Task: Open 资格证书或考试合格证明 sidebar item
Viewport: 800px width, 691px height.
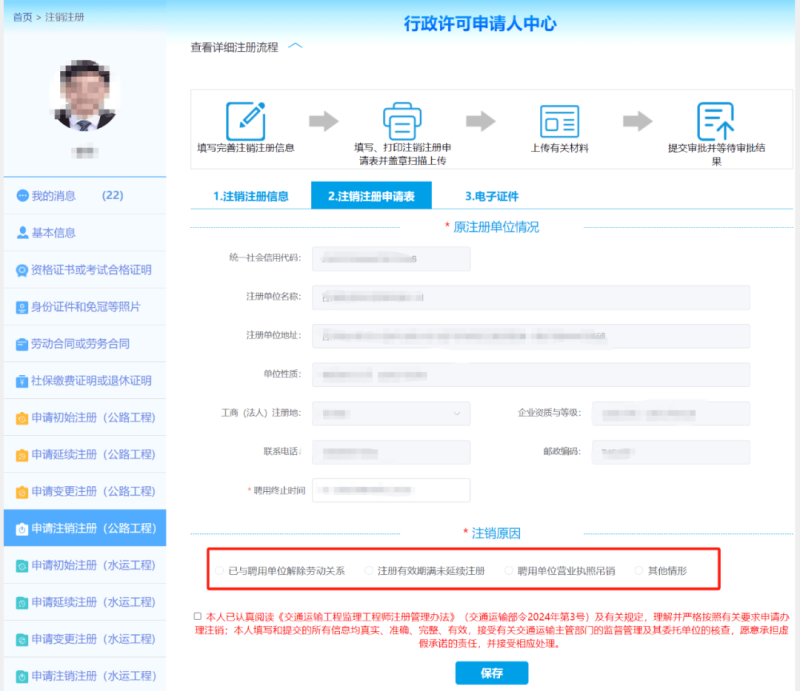Action: [91, 270]
